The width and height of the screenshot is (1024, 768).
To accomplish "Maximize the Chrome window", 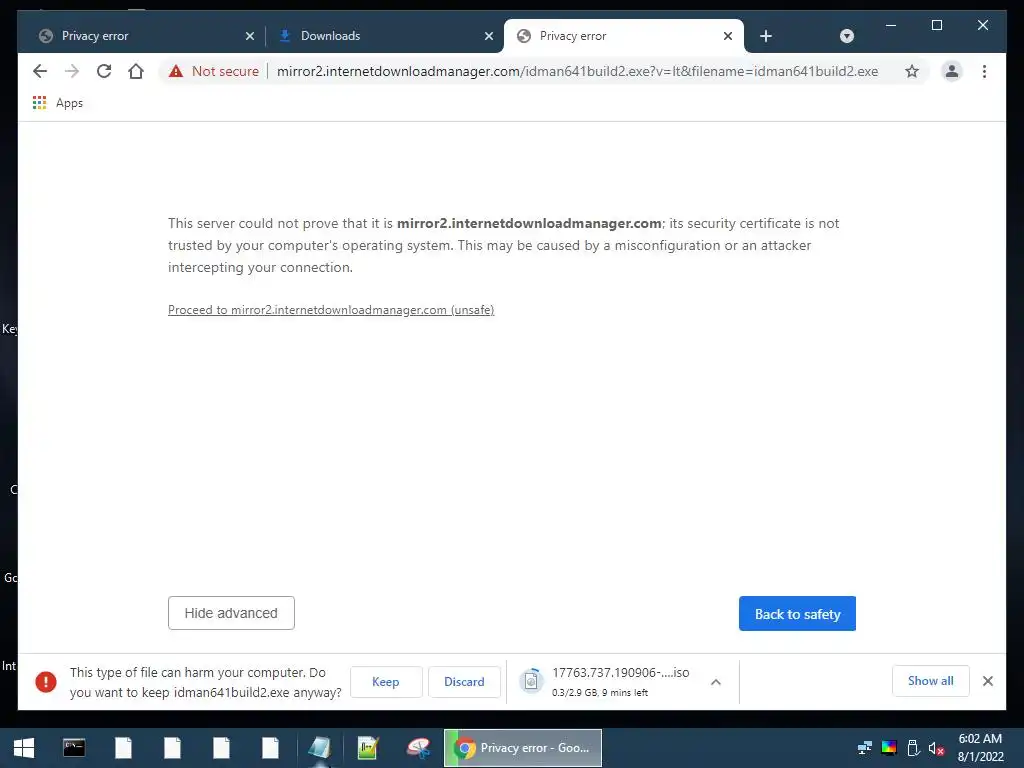I will 936,25.
